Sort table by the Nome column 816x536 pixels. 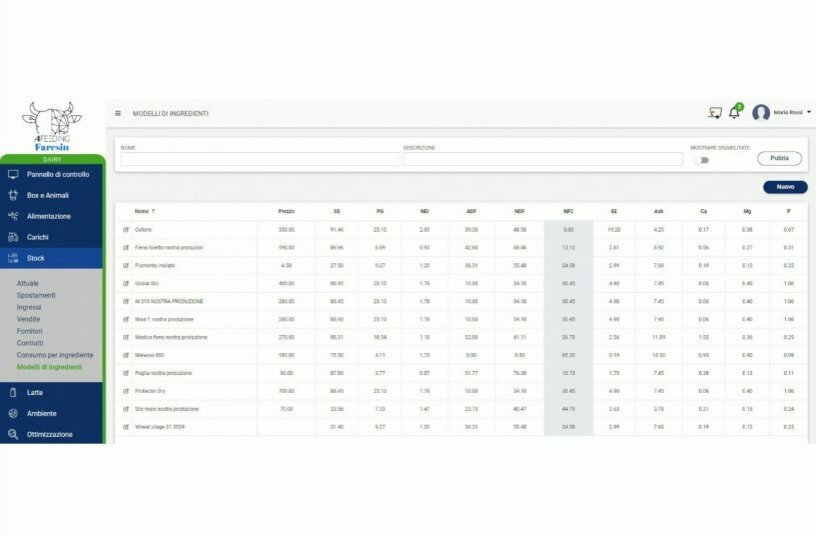145,211
